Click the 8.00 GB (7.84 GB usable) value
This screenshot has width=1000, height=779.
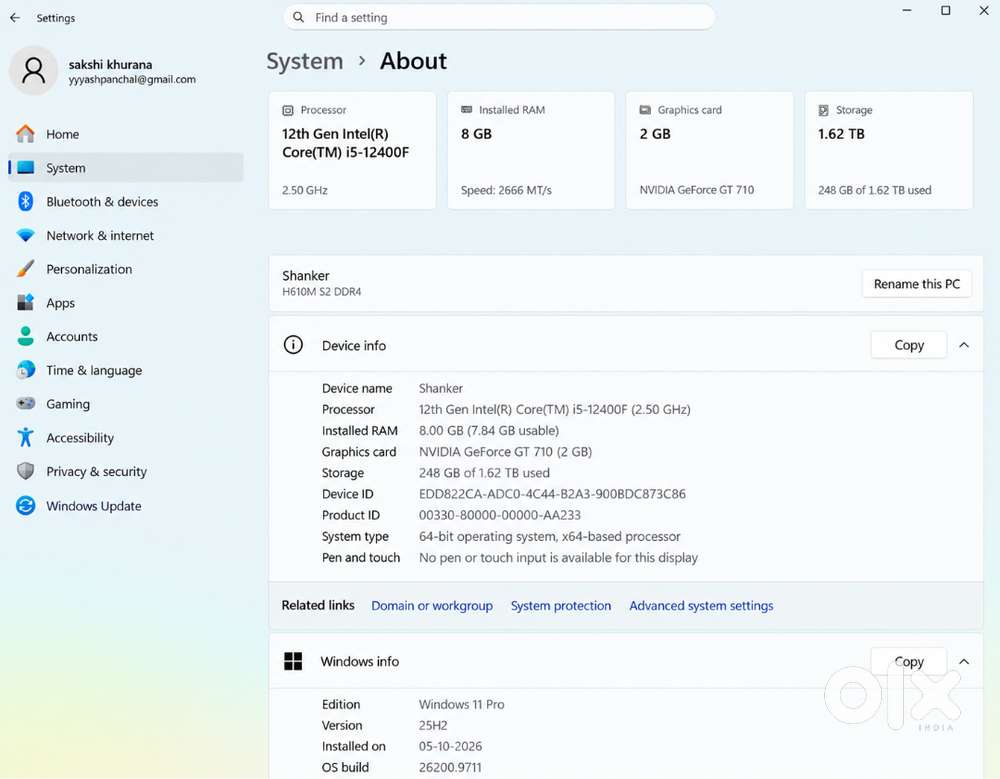point(489,431)
